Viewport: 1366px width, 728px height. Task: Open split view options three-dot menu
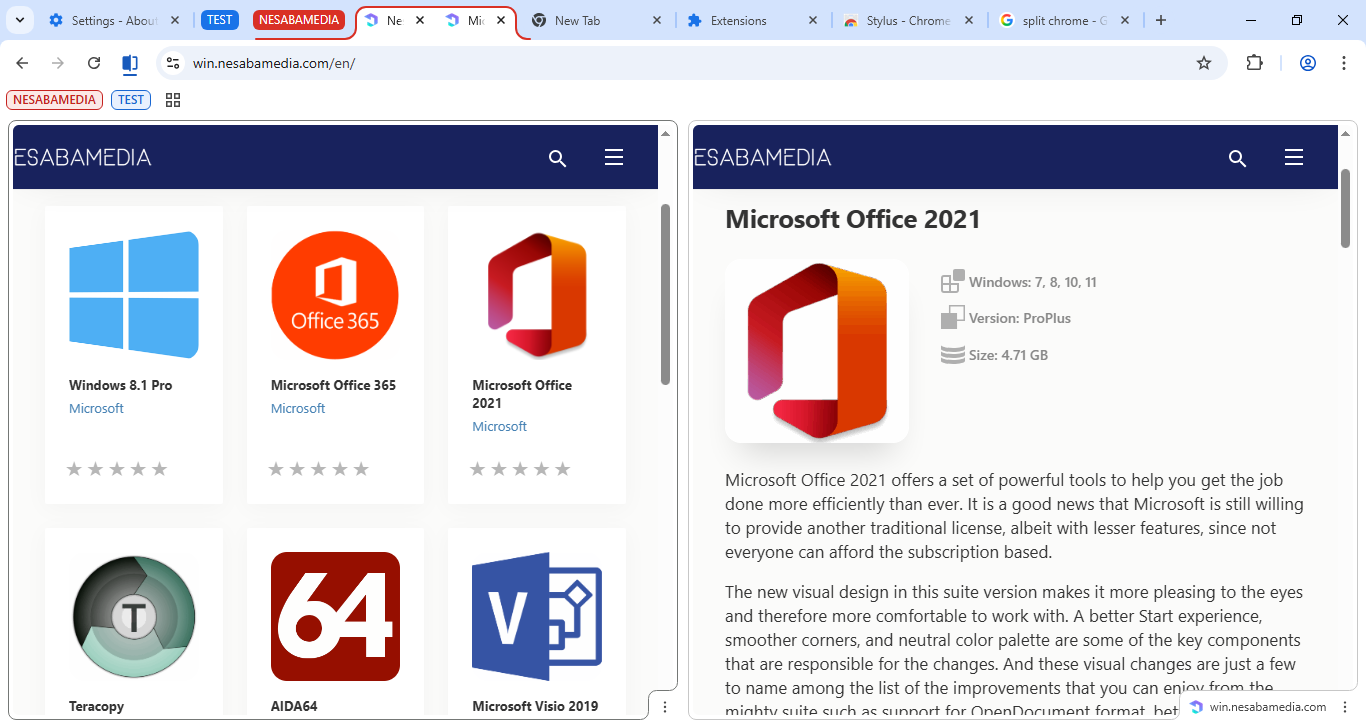(x=665, y=707)
